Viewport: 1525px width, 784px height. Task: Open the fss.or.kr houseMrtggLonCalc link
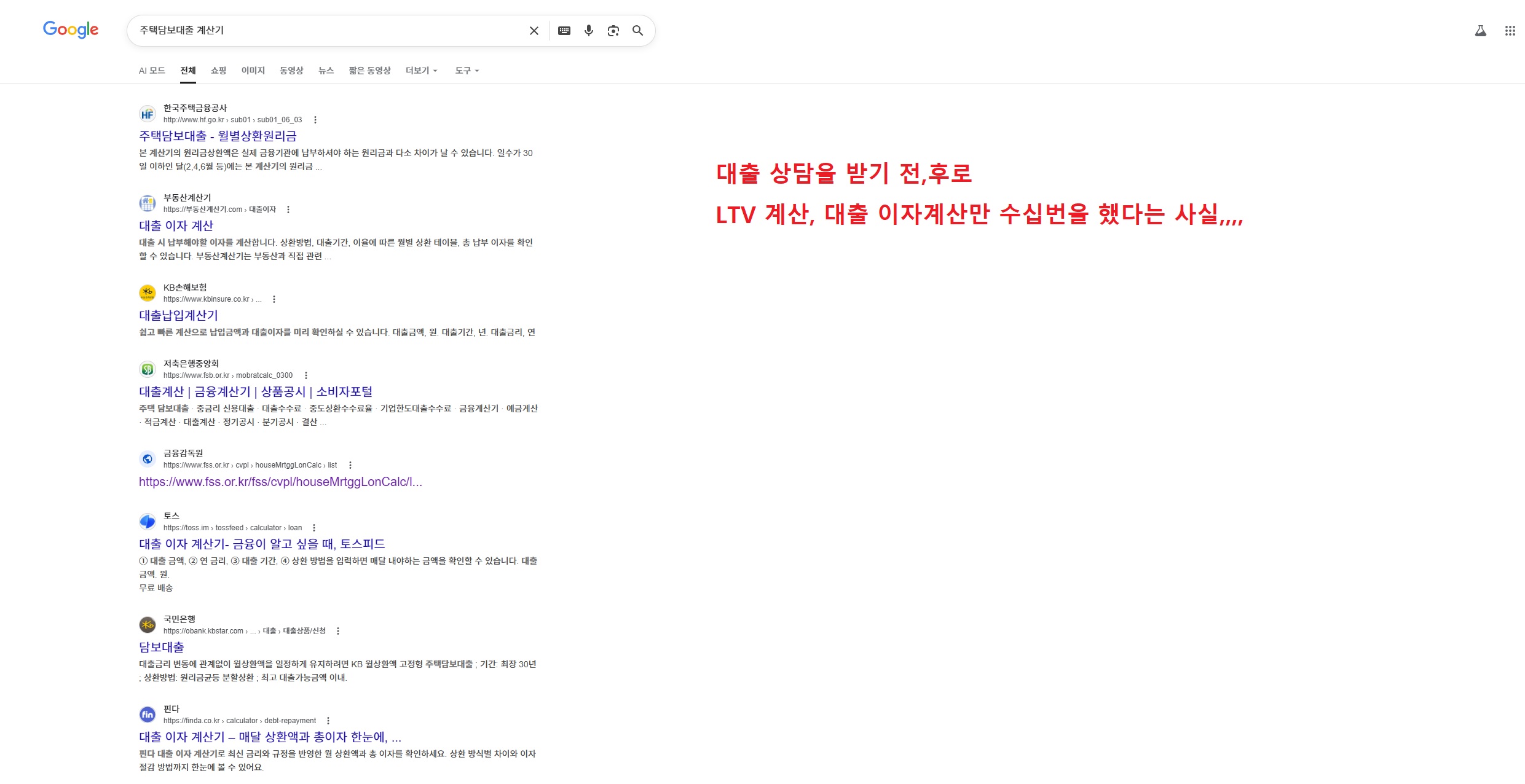[x=281, y=482]
